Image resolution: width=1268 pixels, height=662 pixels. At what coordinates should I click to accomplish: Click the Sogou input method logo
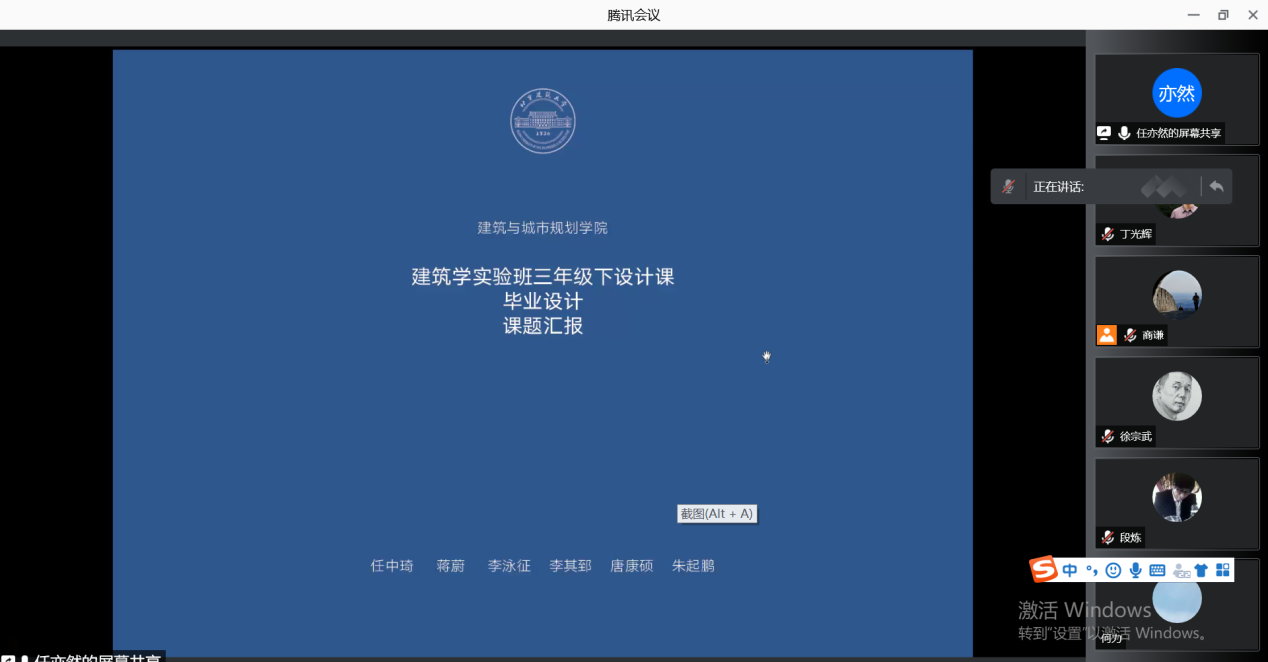(1044, 570)
